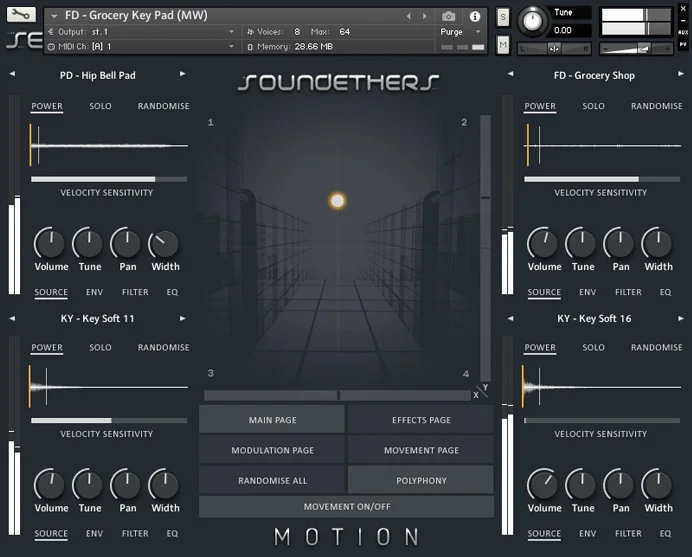Switch to ENV tab of PD - Hip Bell Pad
The image size is (692, 557).
click(x=94, y=292)
